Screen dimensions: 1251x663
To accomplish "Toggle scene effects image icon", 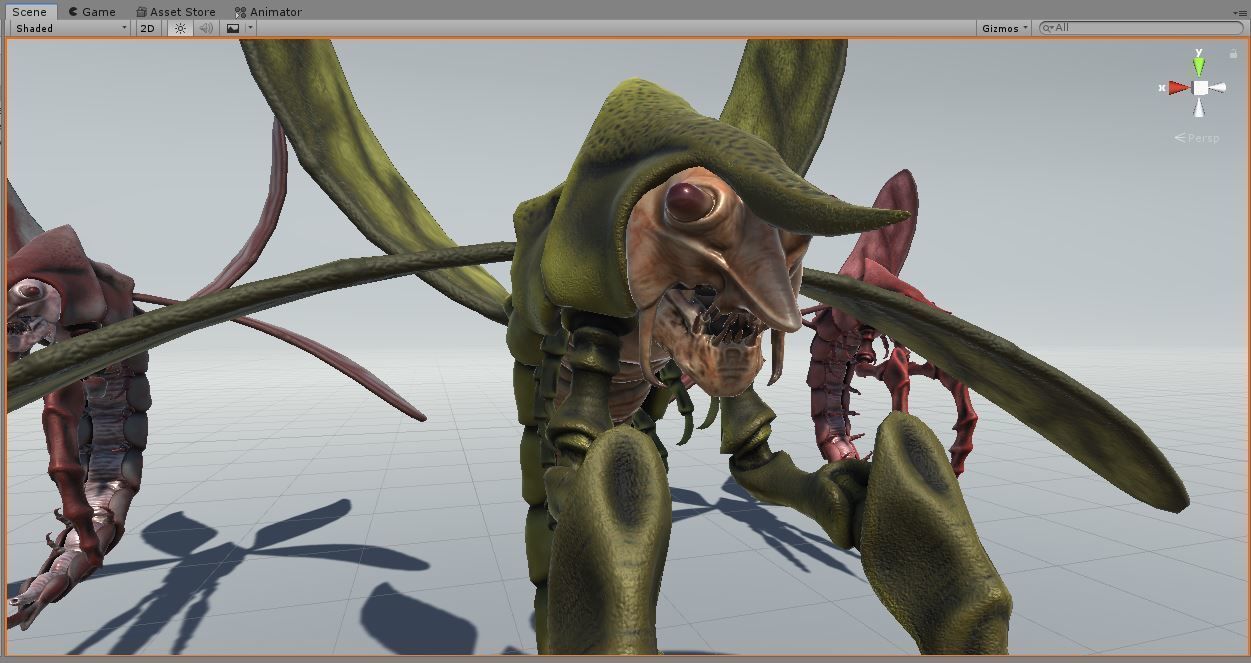I will point(233,28).
